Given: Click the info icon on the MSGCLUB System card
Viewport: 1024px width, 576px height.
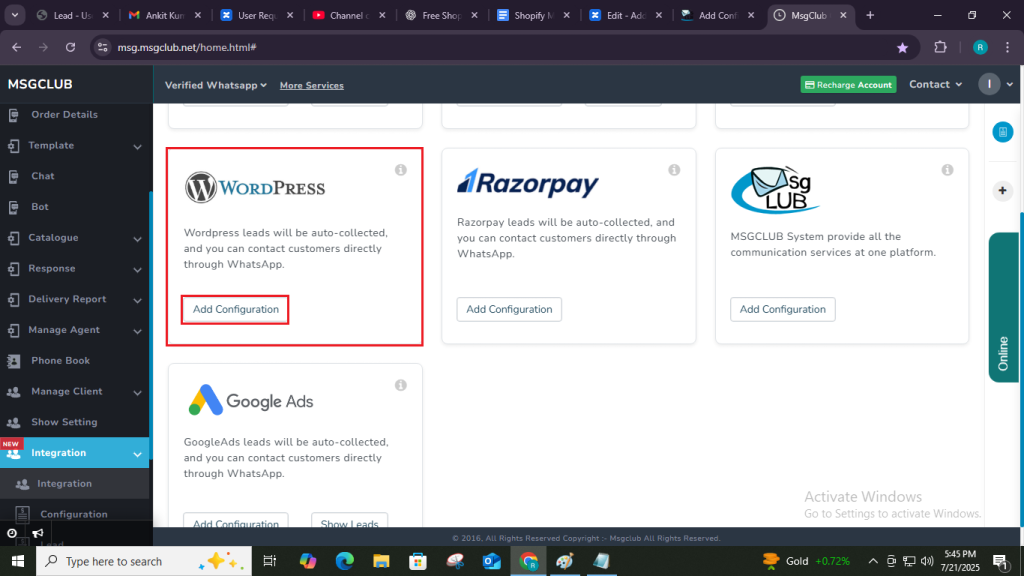Looking at the screenshot, I should click(x=947, y=170).
